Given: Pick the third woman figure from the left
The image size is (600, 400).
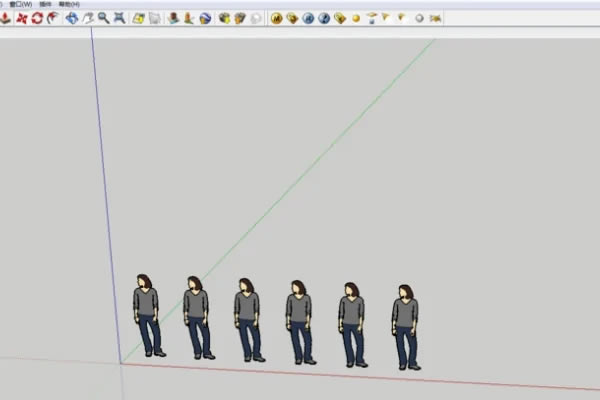Looking at the screenshot, I should coord(248,318).
